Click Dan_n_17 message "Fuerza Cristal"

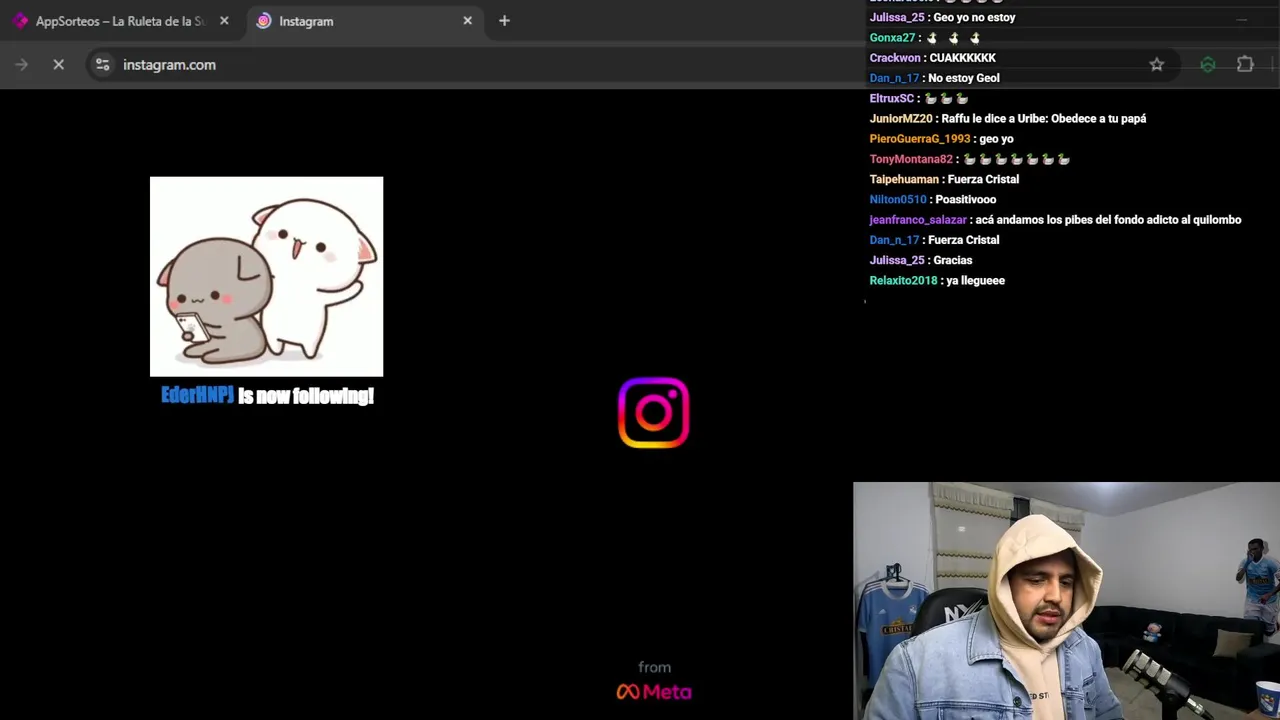(963, 240)
